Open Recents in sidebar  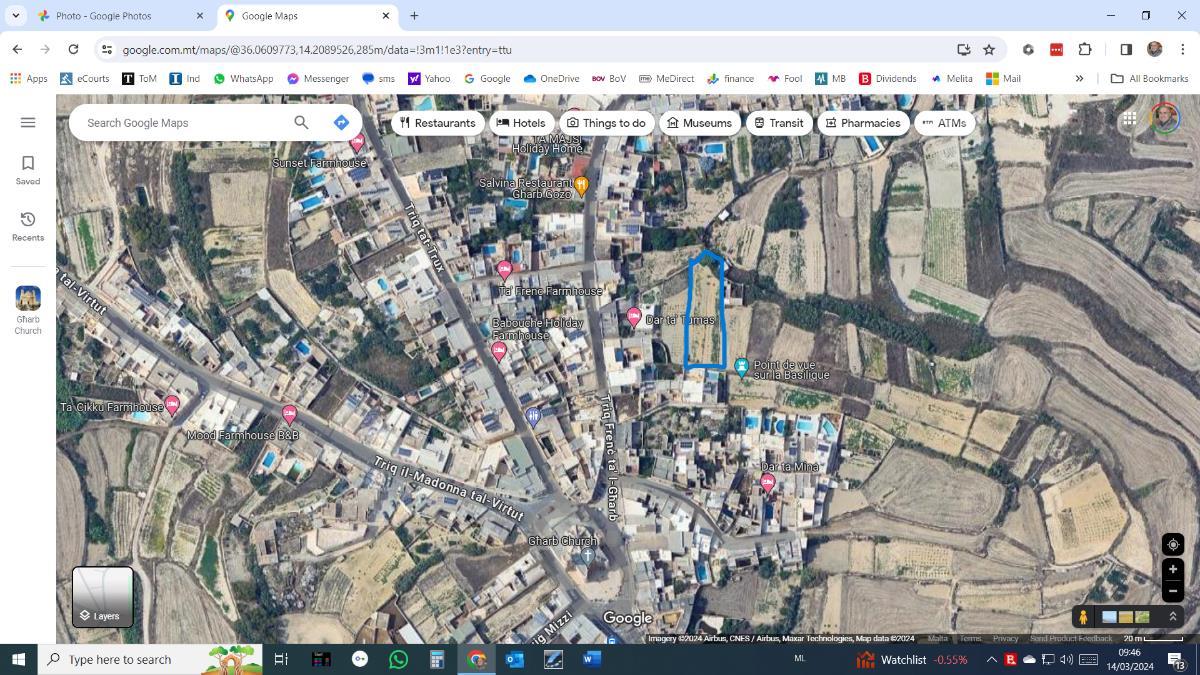click(28, 226)
